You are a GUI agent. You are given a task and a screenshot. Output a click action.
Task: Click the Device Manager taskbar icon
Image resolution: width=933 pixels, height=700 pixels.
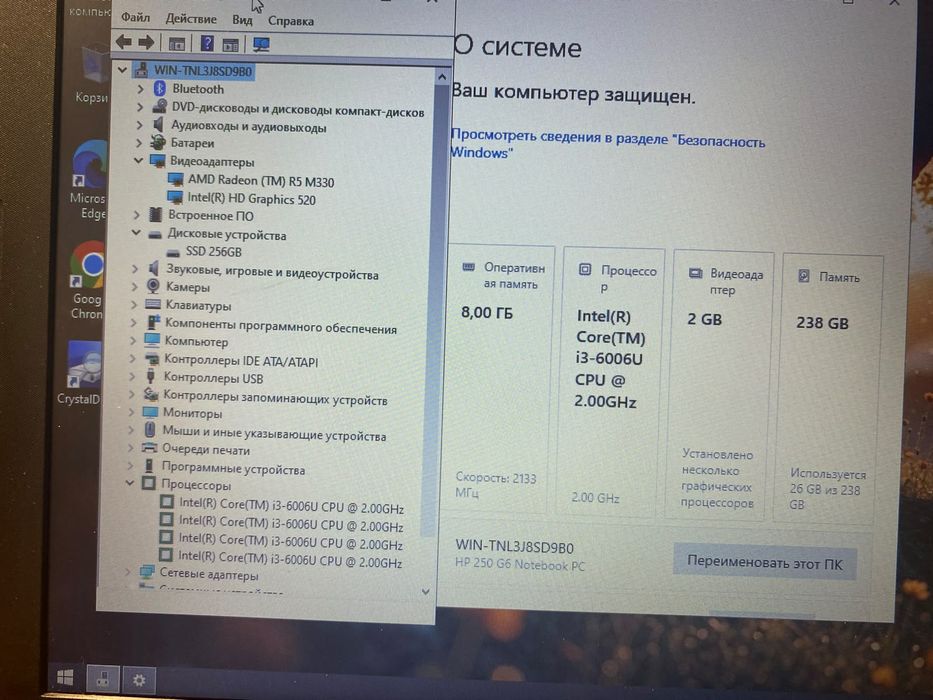click(x=102, y=678)
